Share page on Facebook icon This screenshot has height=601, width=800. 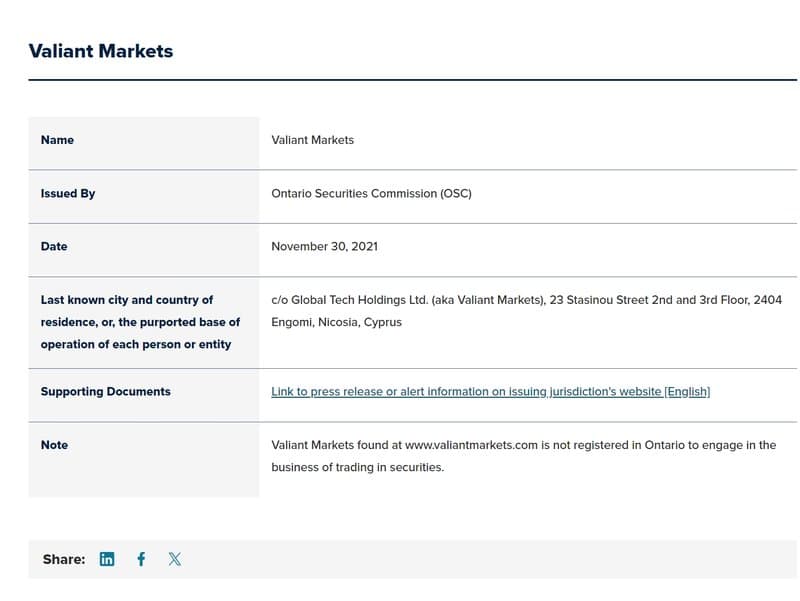coord(141,559)
